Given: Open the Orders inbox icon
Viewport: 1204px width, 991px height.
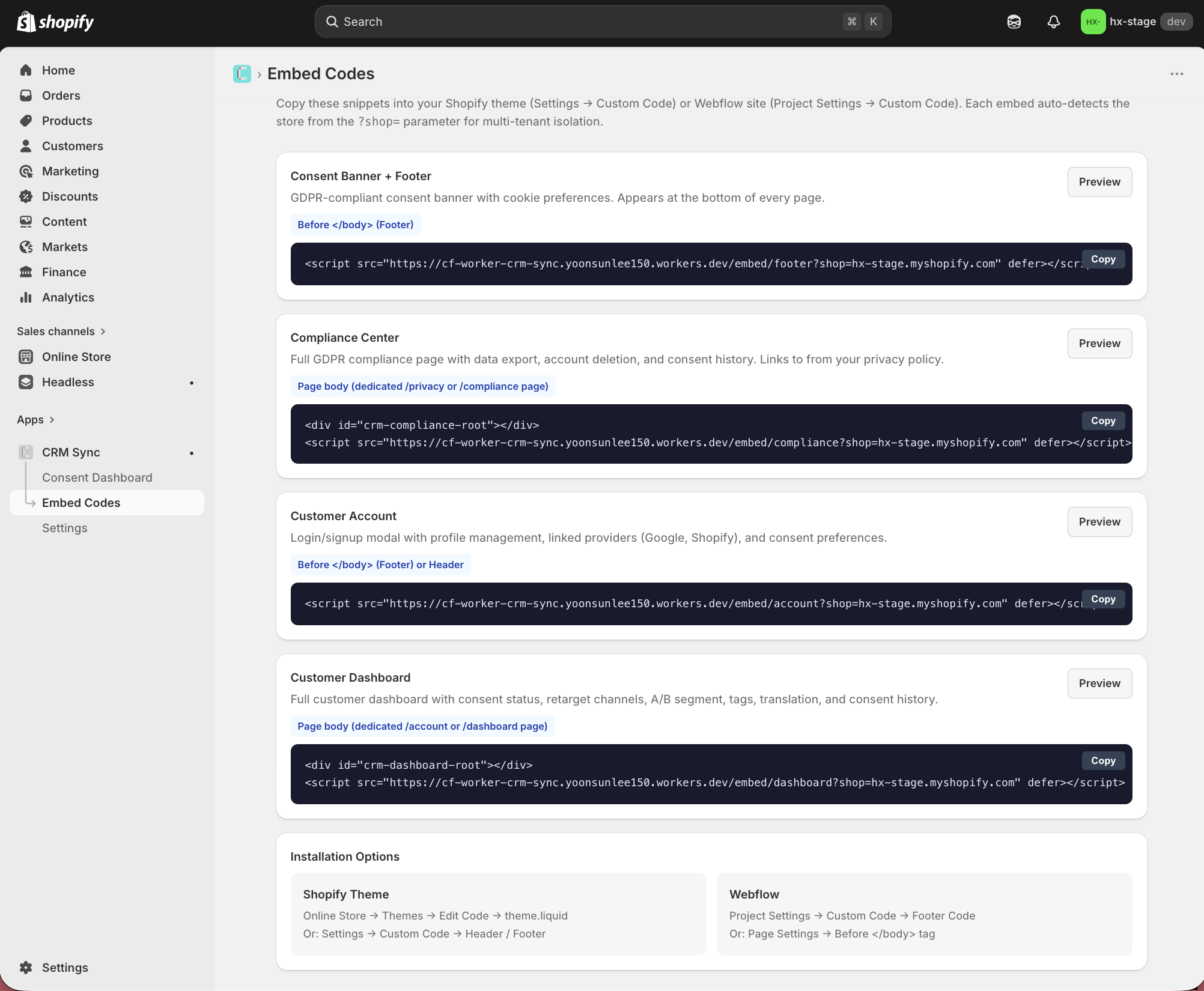Looking at the screenshot, I should click(26, 95).
